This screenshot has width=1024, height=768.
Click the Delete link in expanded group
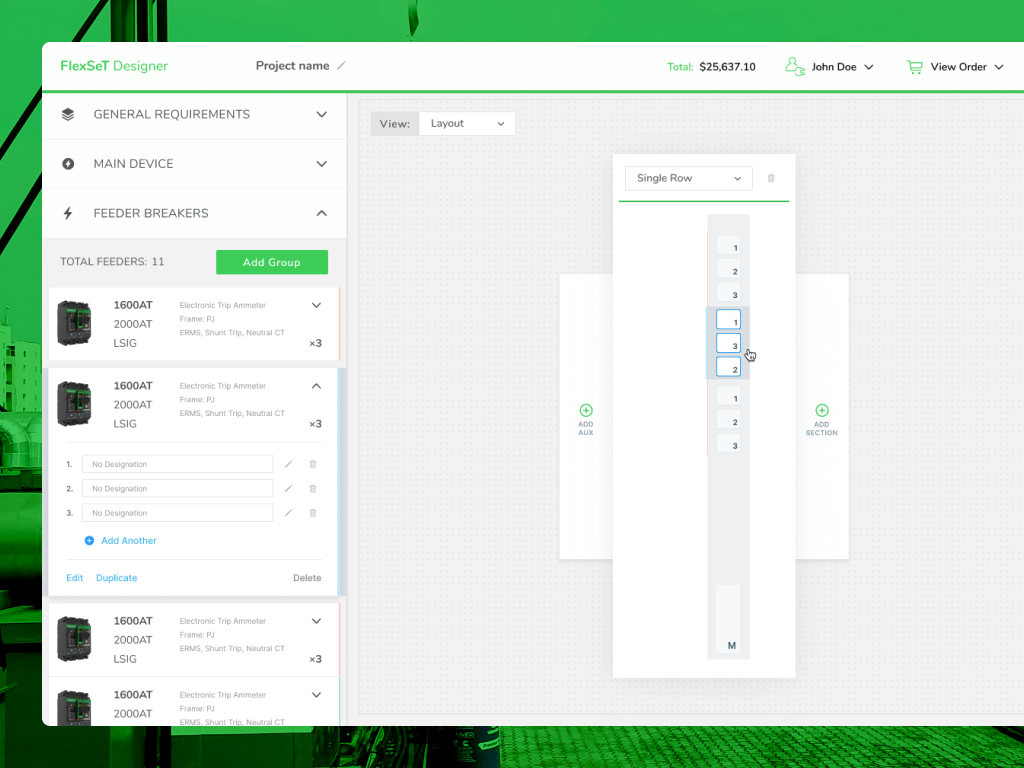[x=307, y=578]
